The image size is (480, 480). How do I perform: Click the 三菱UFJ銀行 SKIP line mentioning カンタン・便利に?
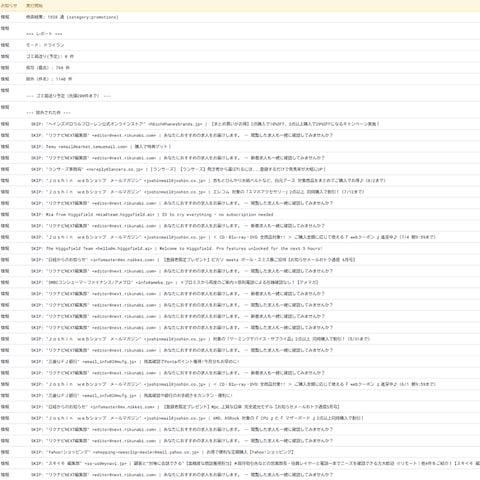[240, 396]
